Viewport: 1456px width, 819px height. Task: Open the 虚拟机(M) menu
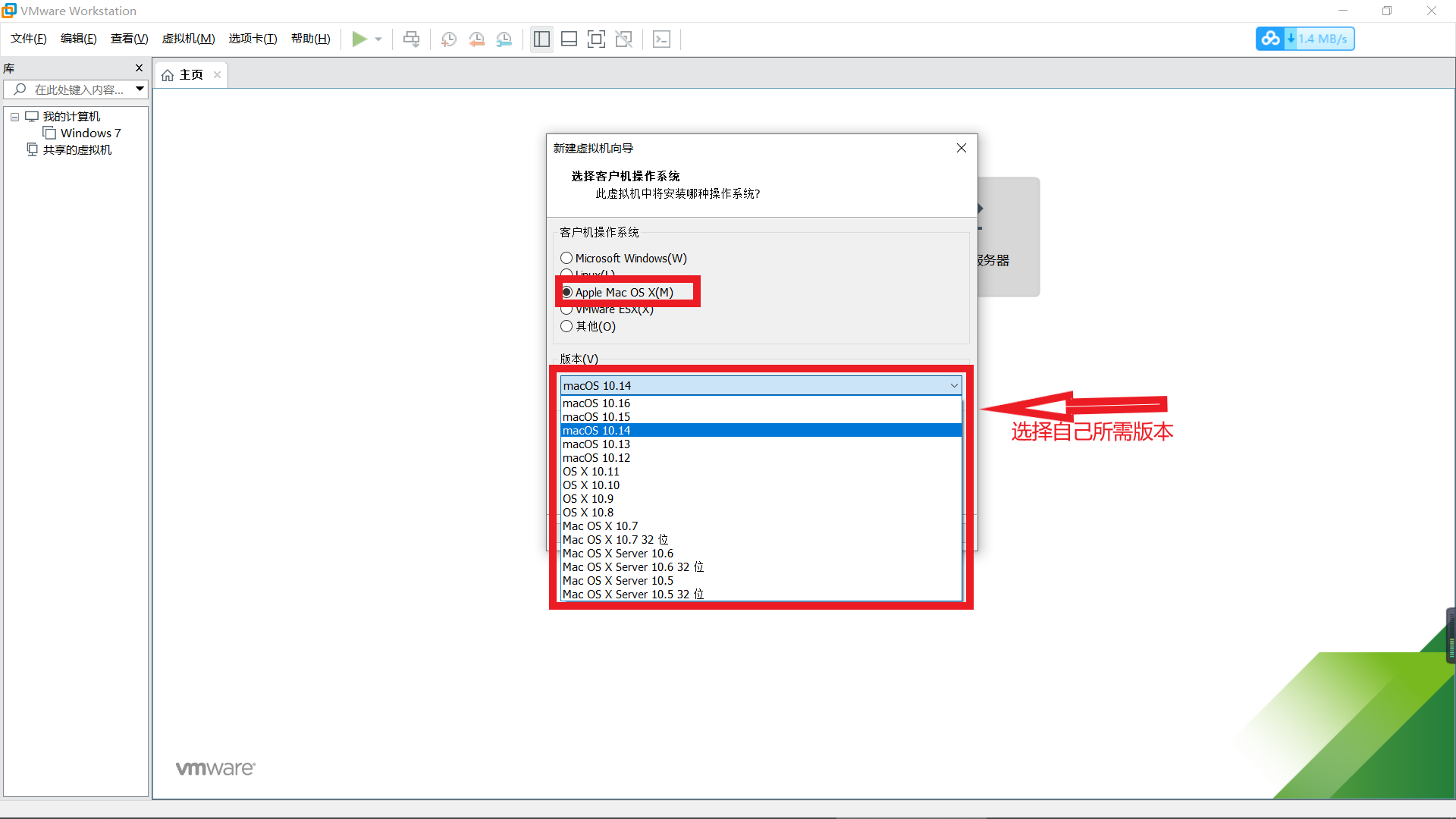188,39
